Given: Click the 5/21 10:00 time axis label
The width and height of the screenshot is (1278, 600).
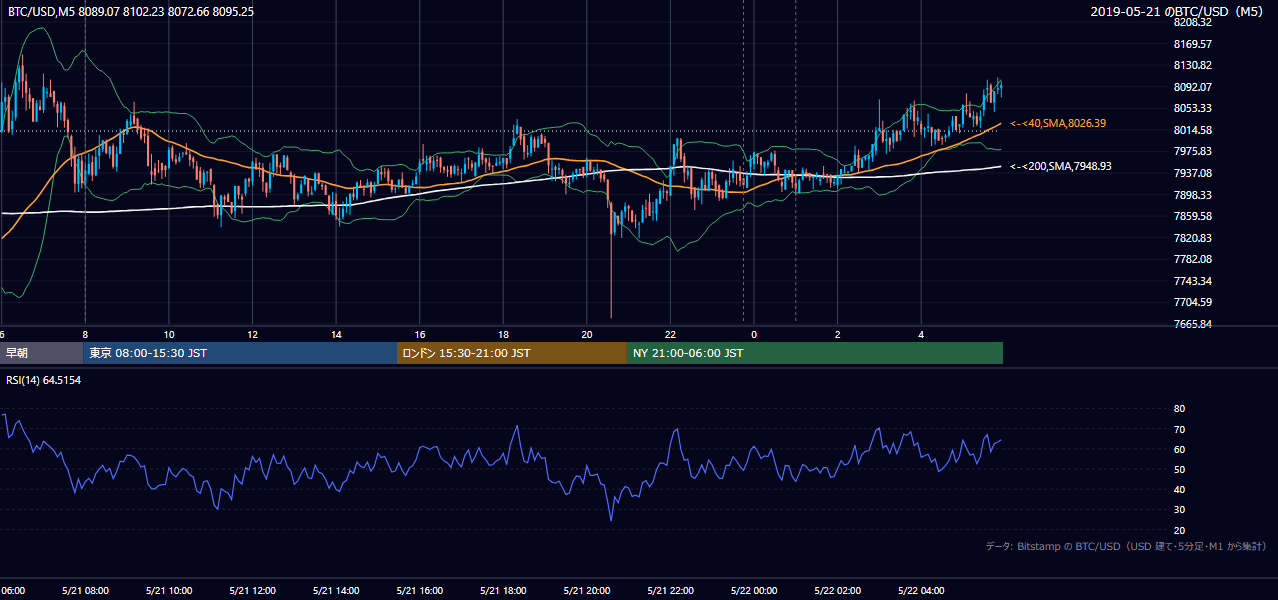Looking at the screenshot, I should point(169,591).
